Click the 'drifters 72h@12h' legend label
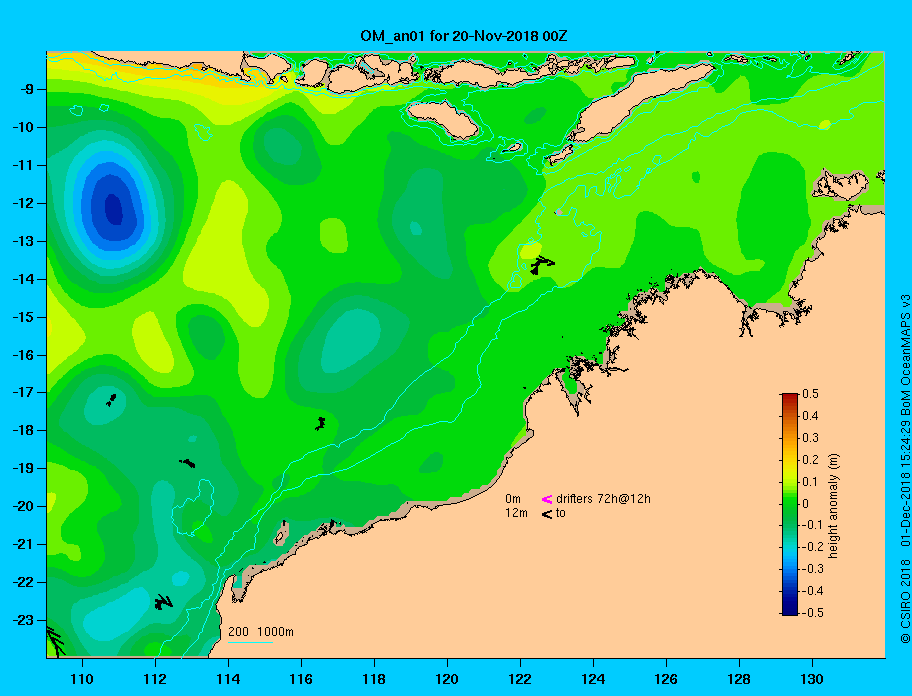 [x=603, y=499]
